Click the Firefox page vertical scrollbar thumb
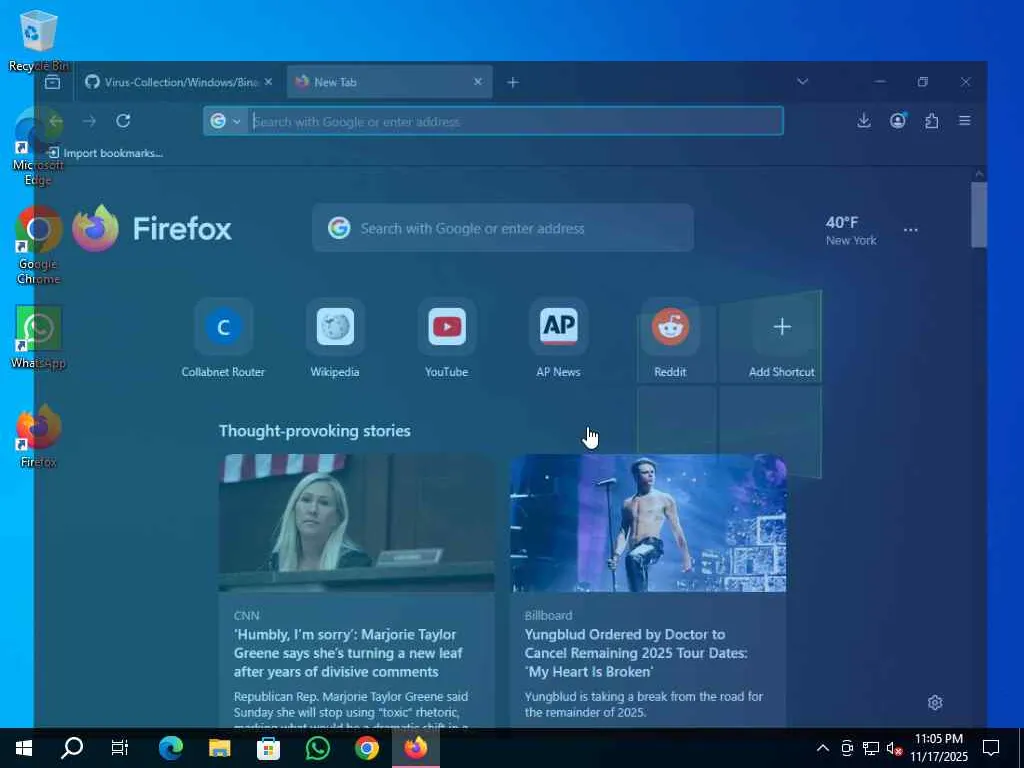1024x768 pixels. (x=979, y=216)
